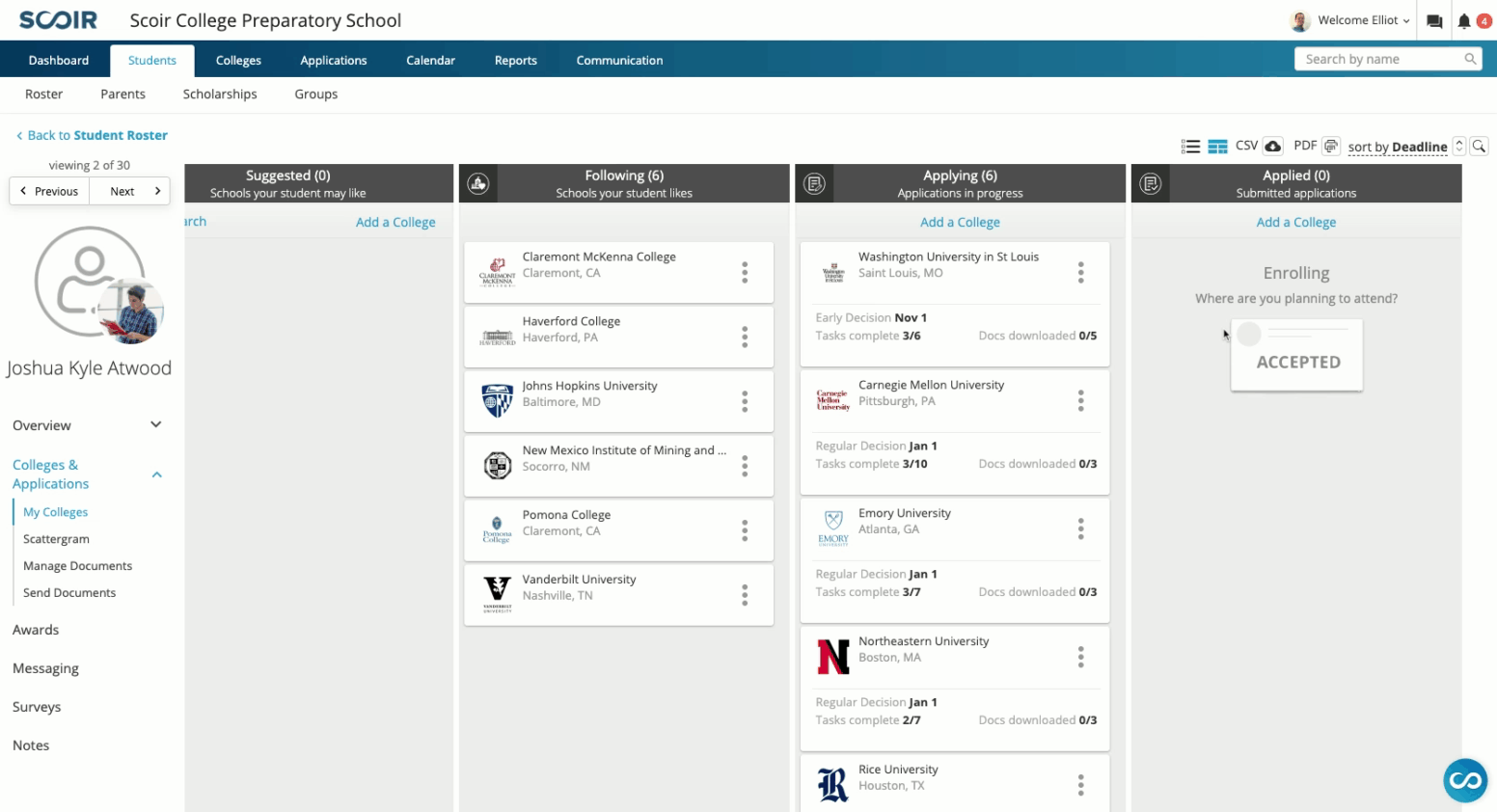Switch to list view icon
The width and height of the screenshot is (1497, 812).
(1190, 147)
